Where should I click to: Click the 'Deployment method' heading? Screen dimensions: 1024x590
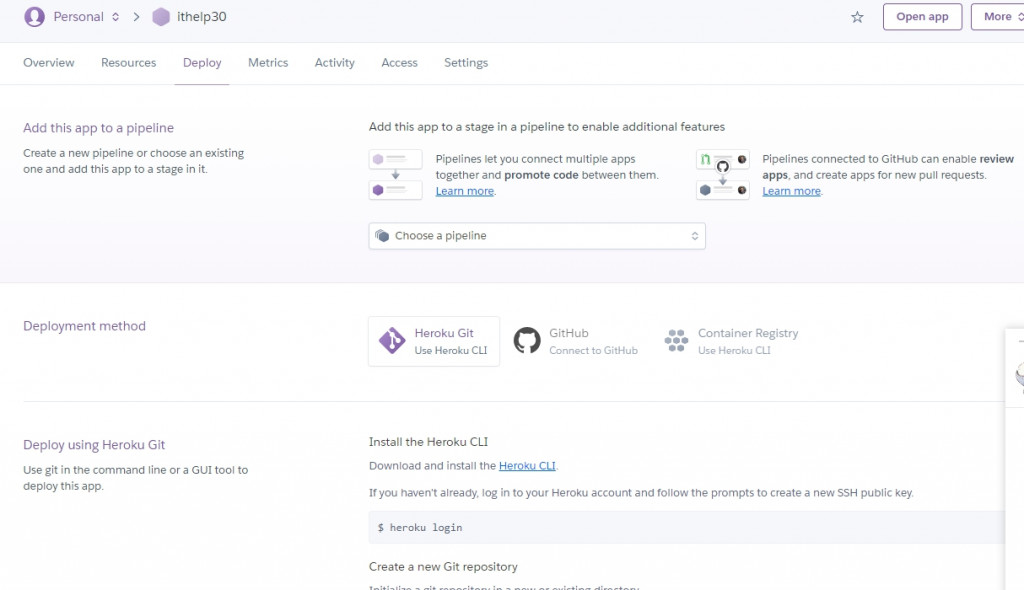click(84, 326)
